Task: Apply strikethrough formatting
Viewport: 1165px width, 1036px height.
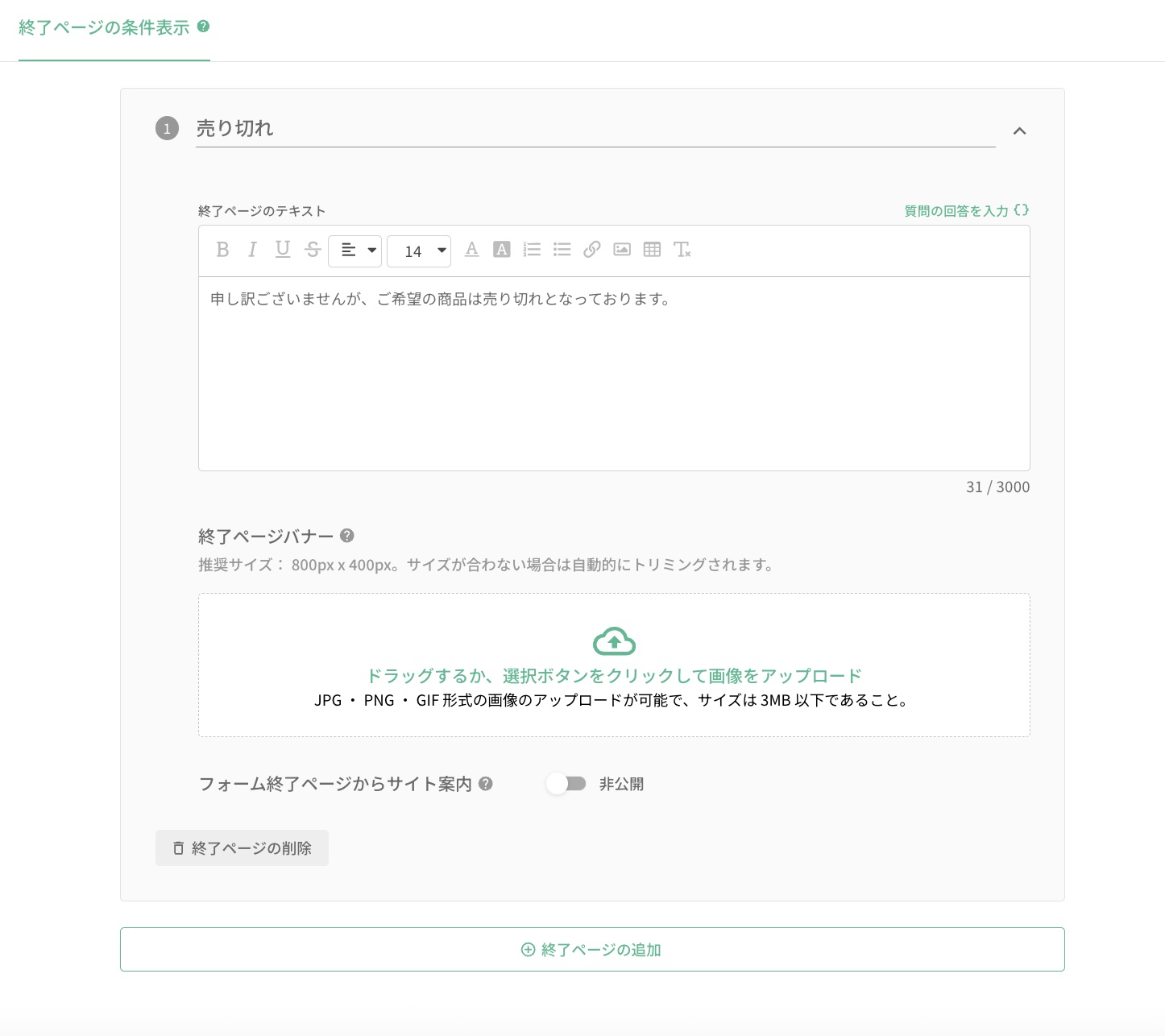Action: (x=313, y=250)
